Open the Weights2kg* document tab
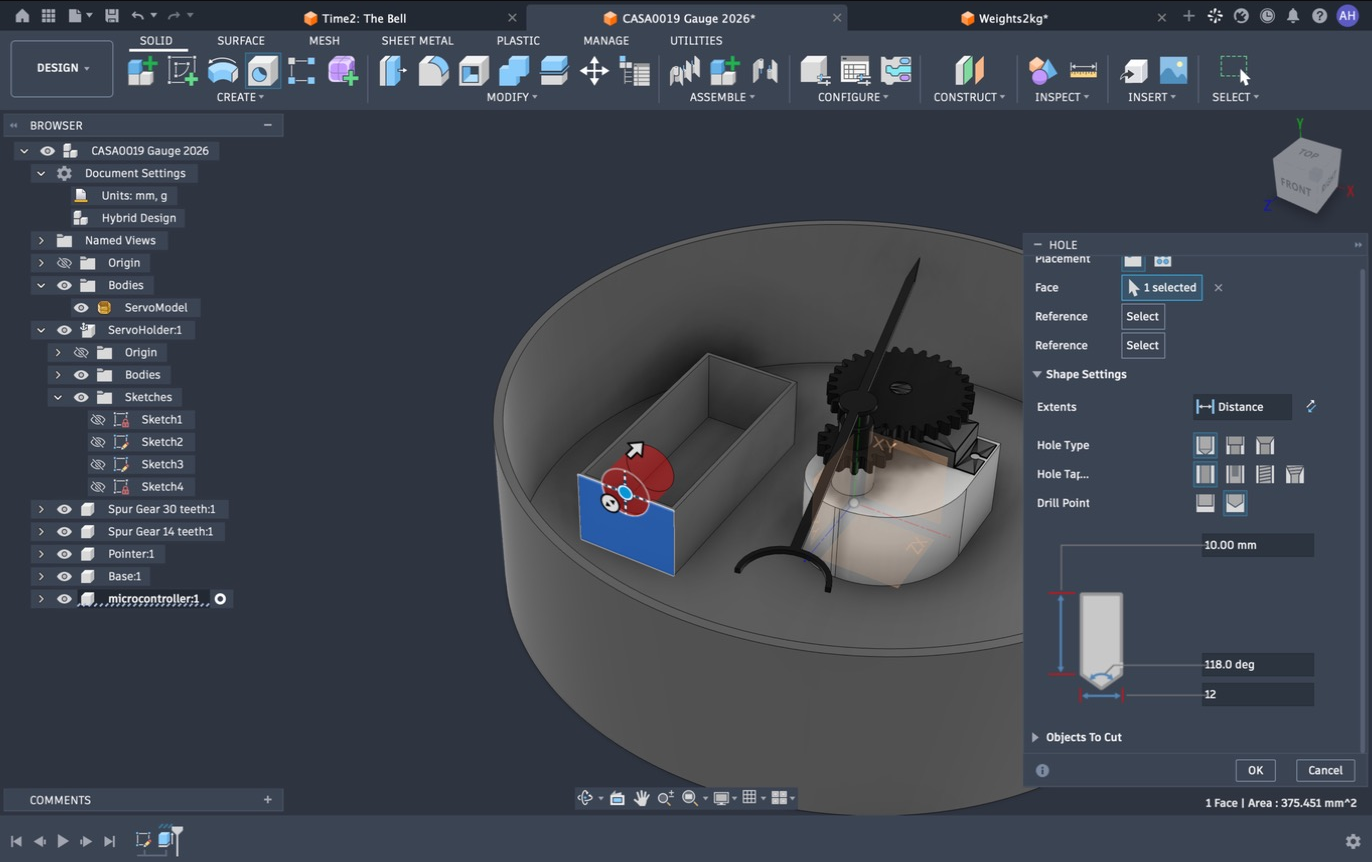This screenshot has height=862, width=1372. click(x=1013, y=18)
